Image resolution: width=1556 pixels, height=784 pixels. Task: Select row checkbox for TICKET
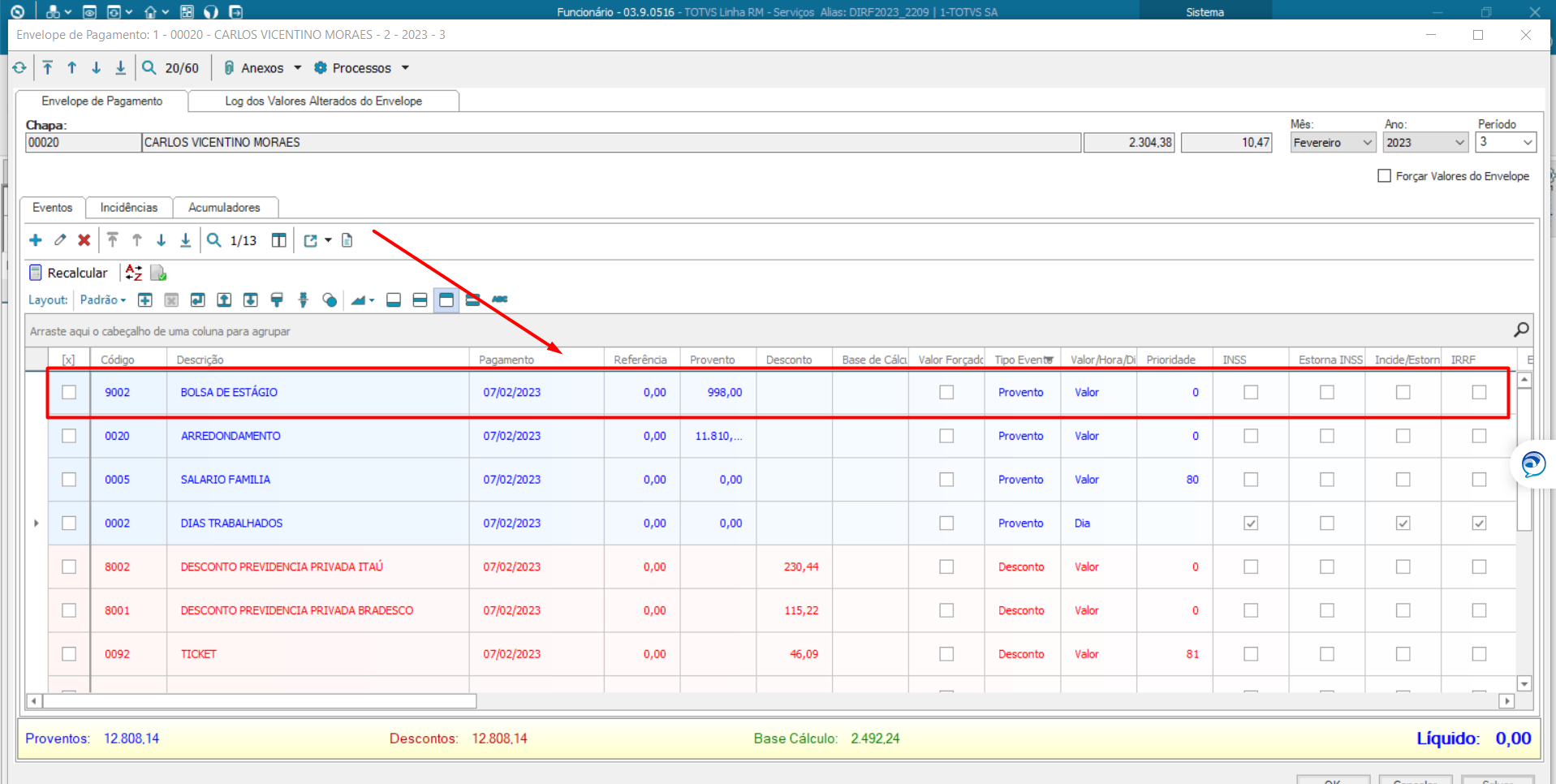coord(69,654)
